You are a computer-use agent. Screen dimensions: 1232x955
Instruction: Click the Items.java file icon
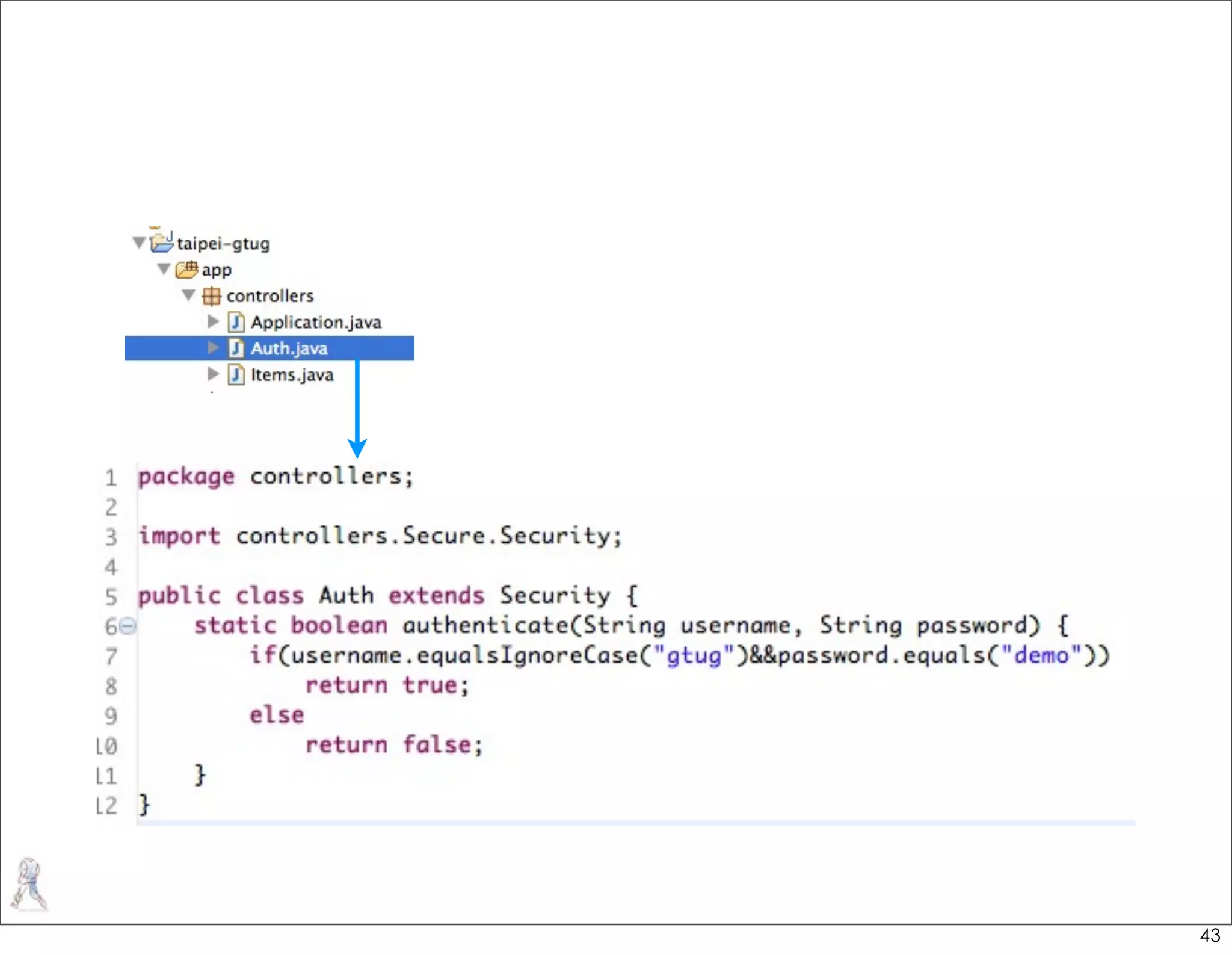point(236,374)
